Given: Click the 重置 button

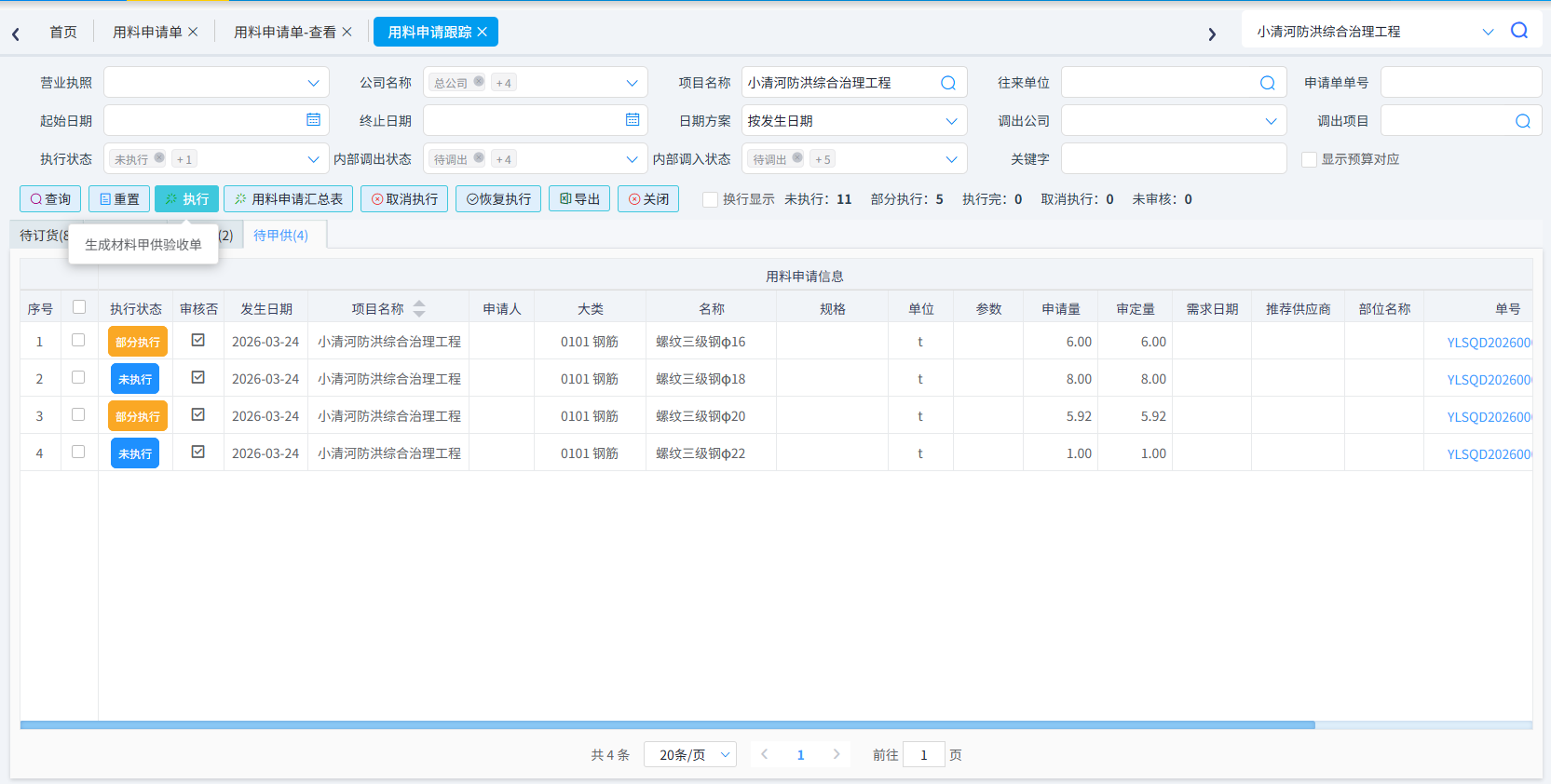Looking at the screenshot, I should click(x=119, y=199).
